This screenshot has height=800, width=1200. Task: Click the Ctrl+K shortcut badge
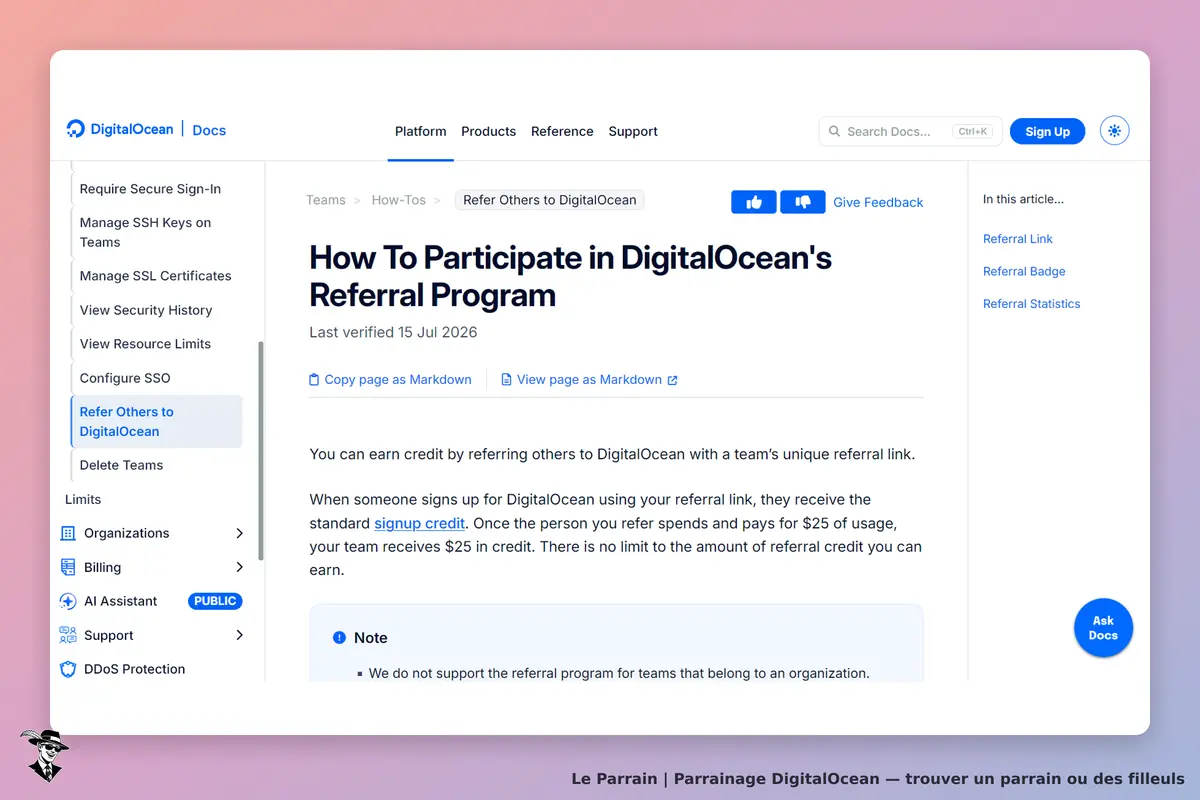[973, 131]
